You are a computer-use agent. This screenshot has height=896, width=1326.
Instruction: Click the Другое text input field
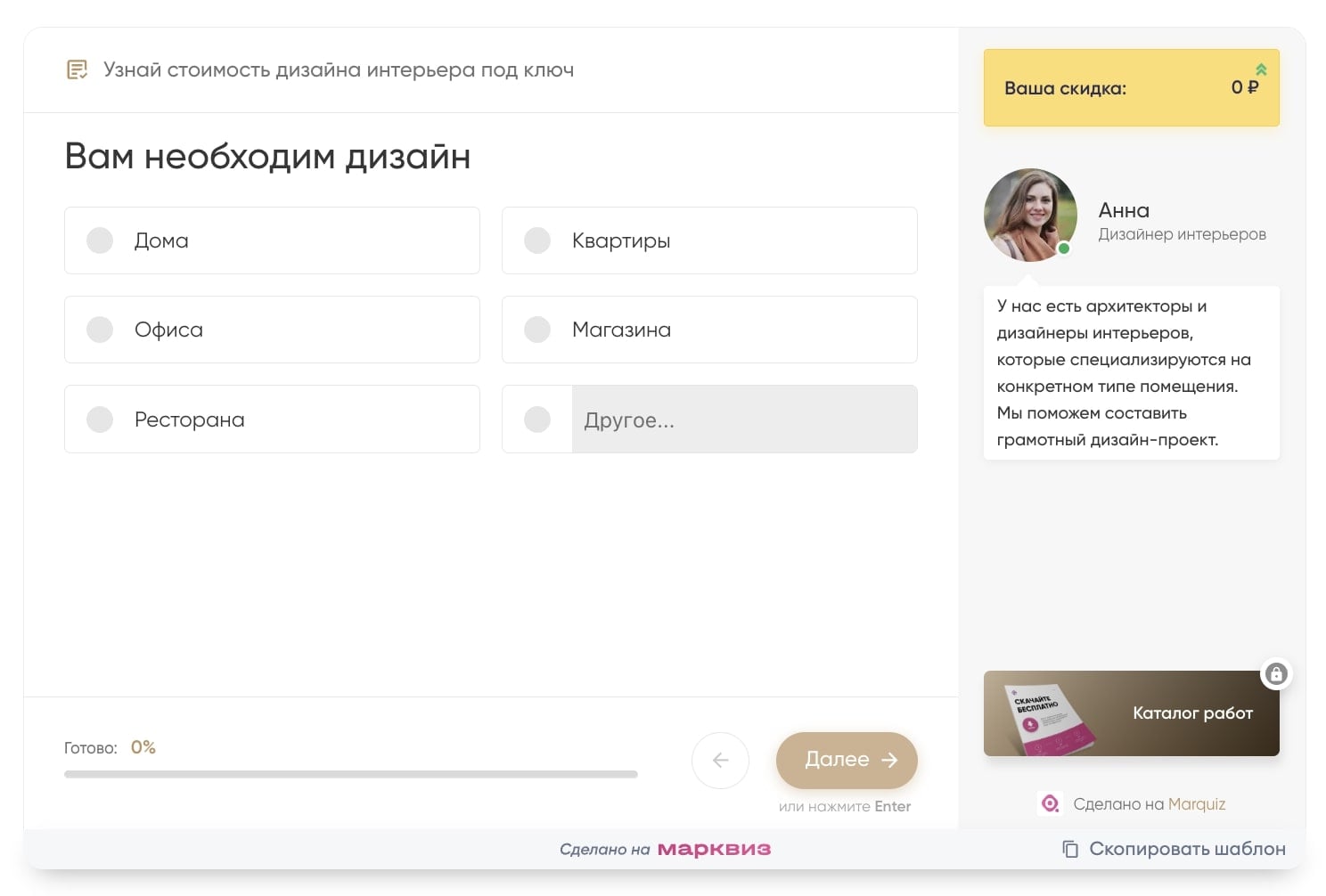[x=743, y=419]
